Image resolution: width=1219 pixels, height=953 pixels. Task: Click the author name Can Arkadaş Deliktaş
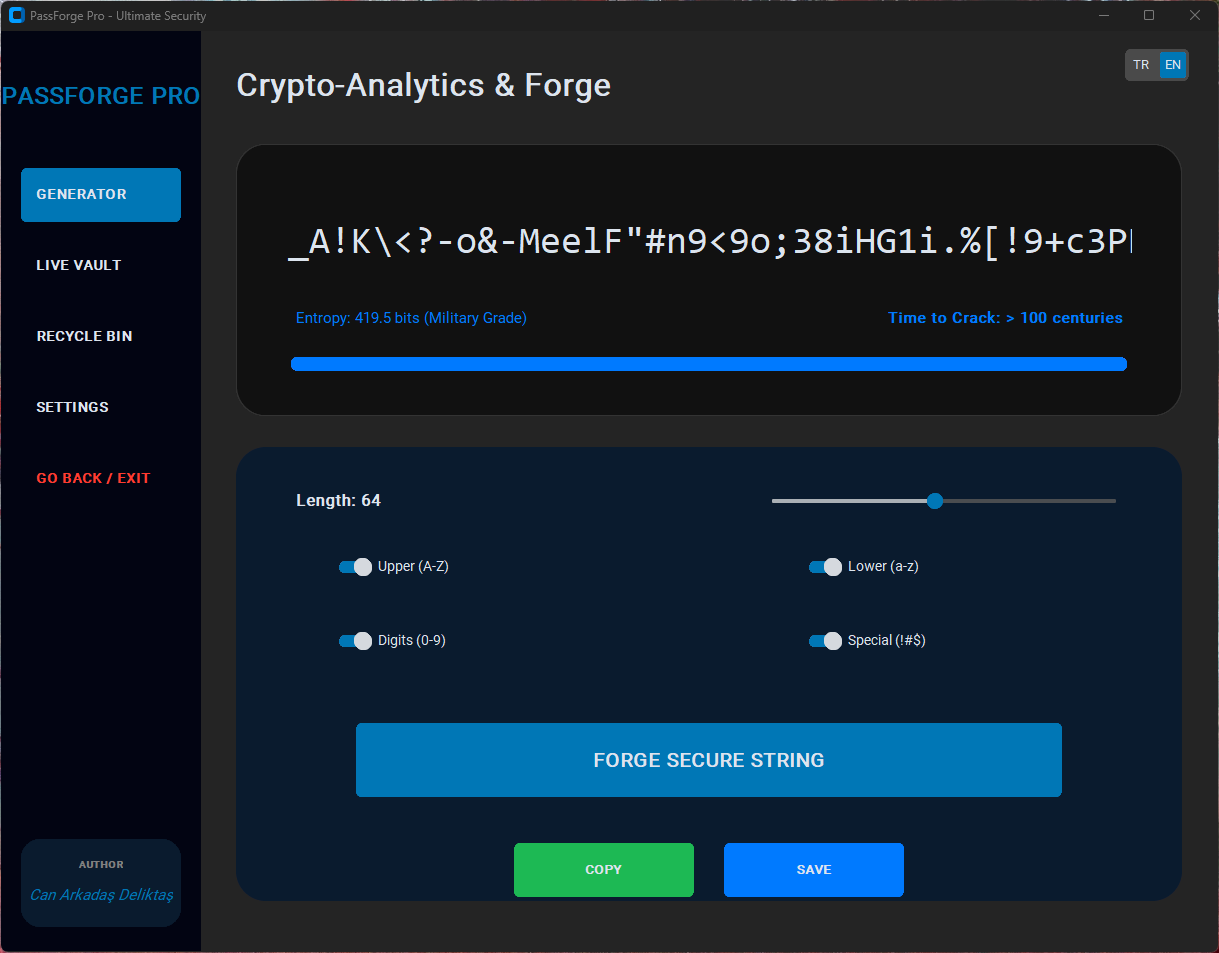tap(101, 894)
